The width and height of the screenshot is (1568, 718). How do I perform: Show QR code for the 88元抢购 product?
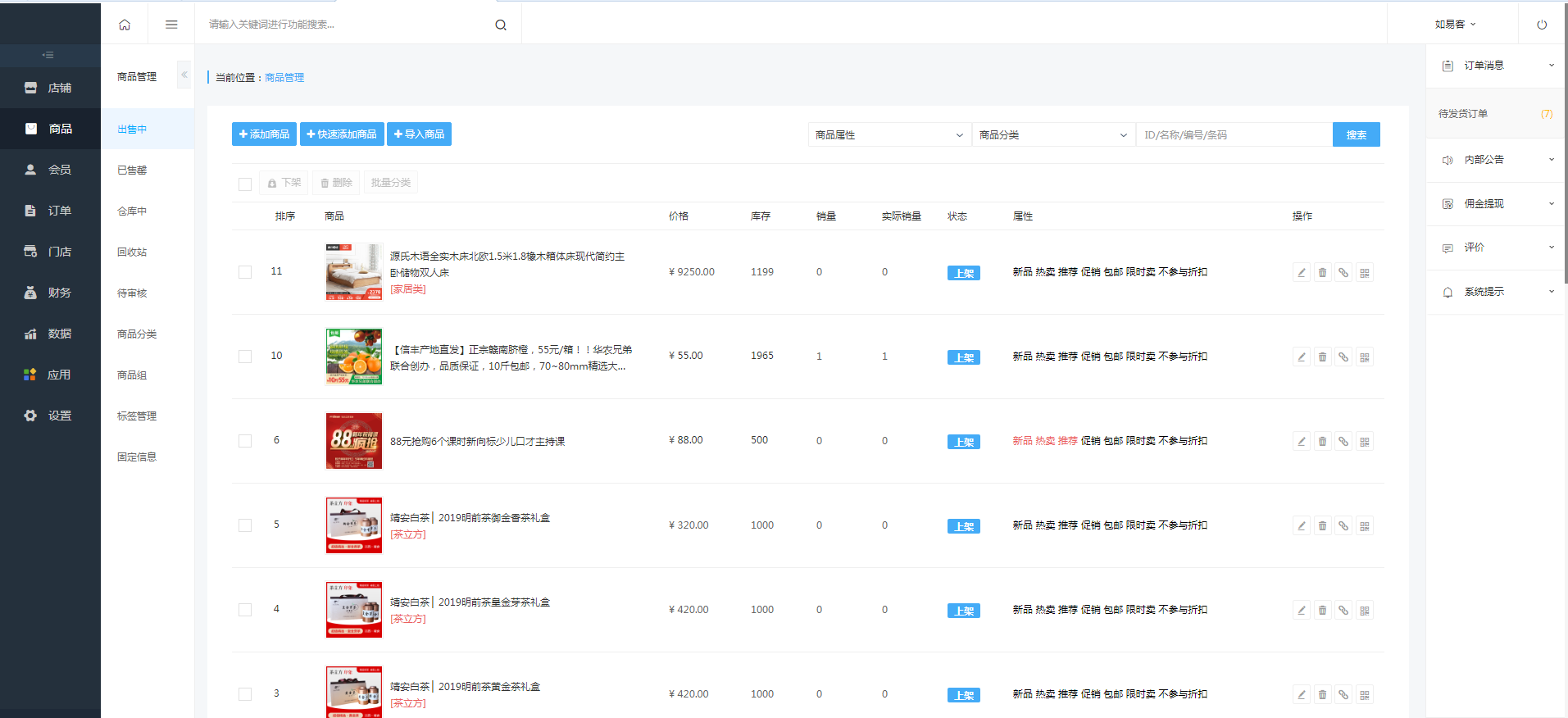click(x=1365, y=442)
